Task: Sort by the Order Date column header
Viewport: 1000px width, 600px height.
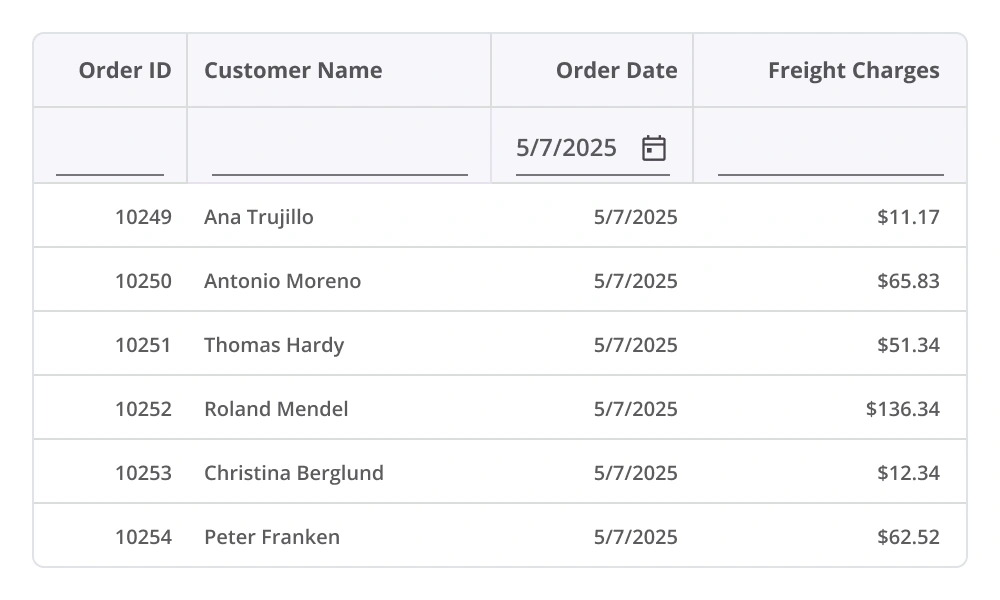Action: pyautogui.click(x=616, y=70)
